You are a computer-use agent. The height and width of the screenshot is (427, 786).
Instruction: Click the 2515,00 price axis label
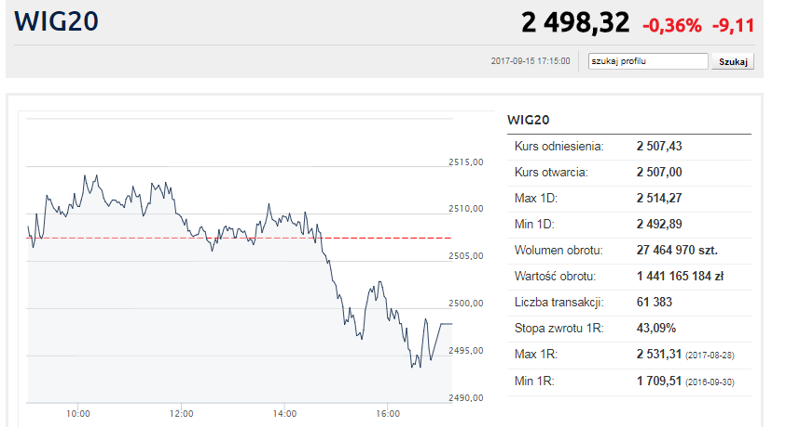click(x=466, y=162)
